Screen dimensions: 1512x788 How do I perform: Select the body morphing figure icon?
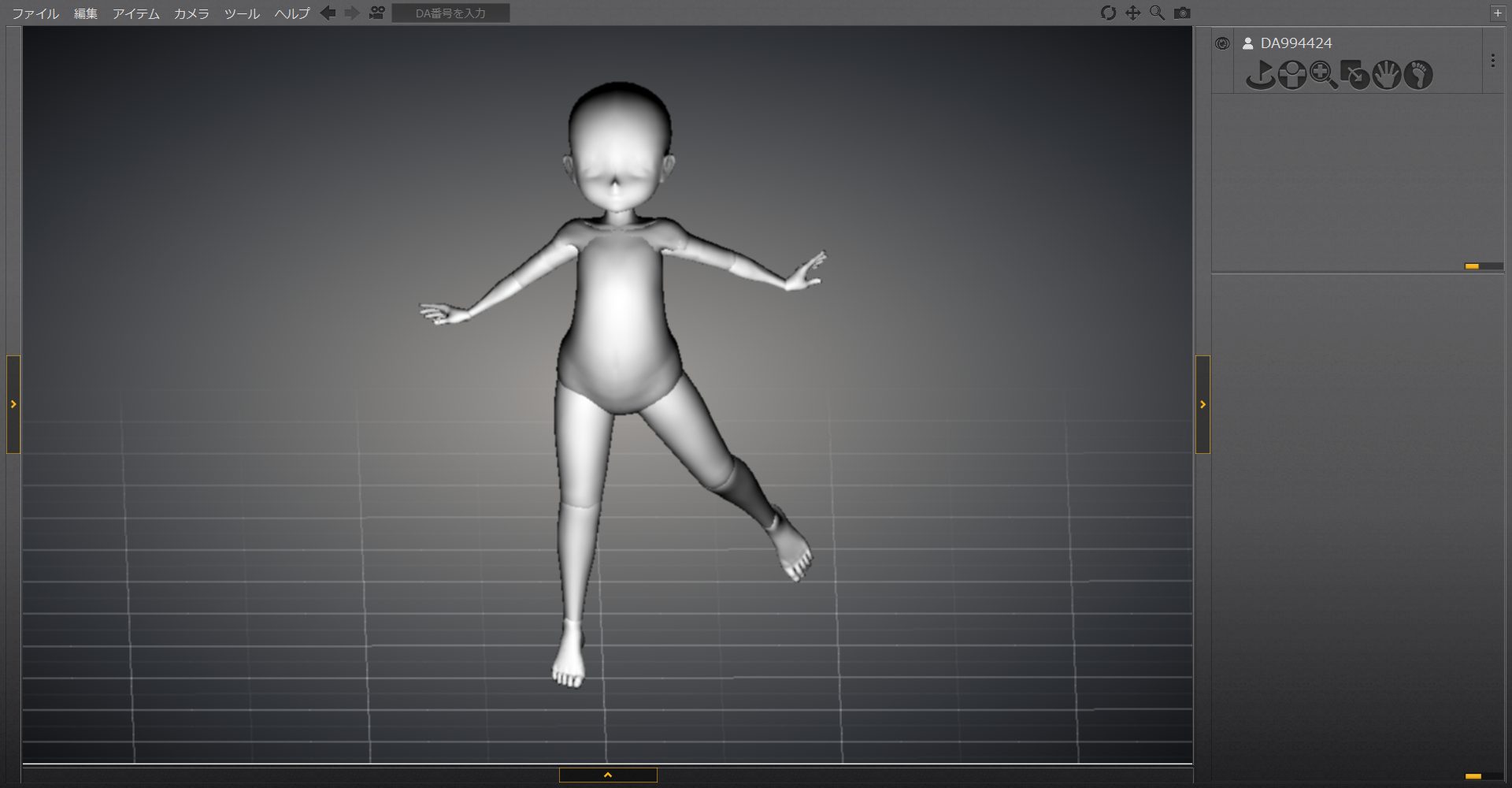1291,76
